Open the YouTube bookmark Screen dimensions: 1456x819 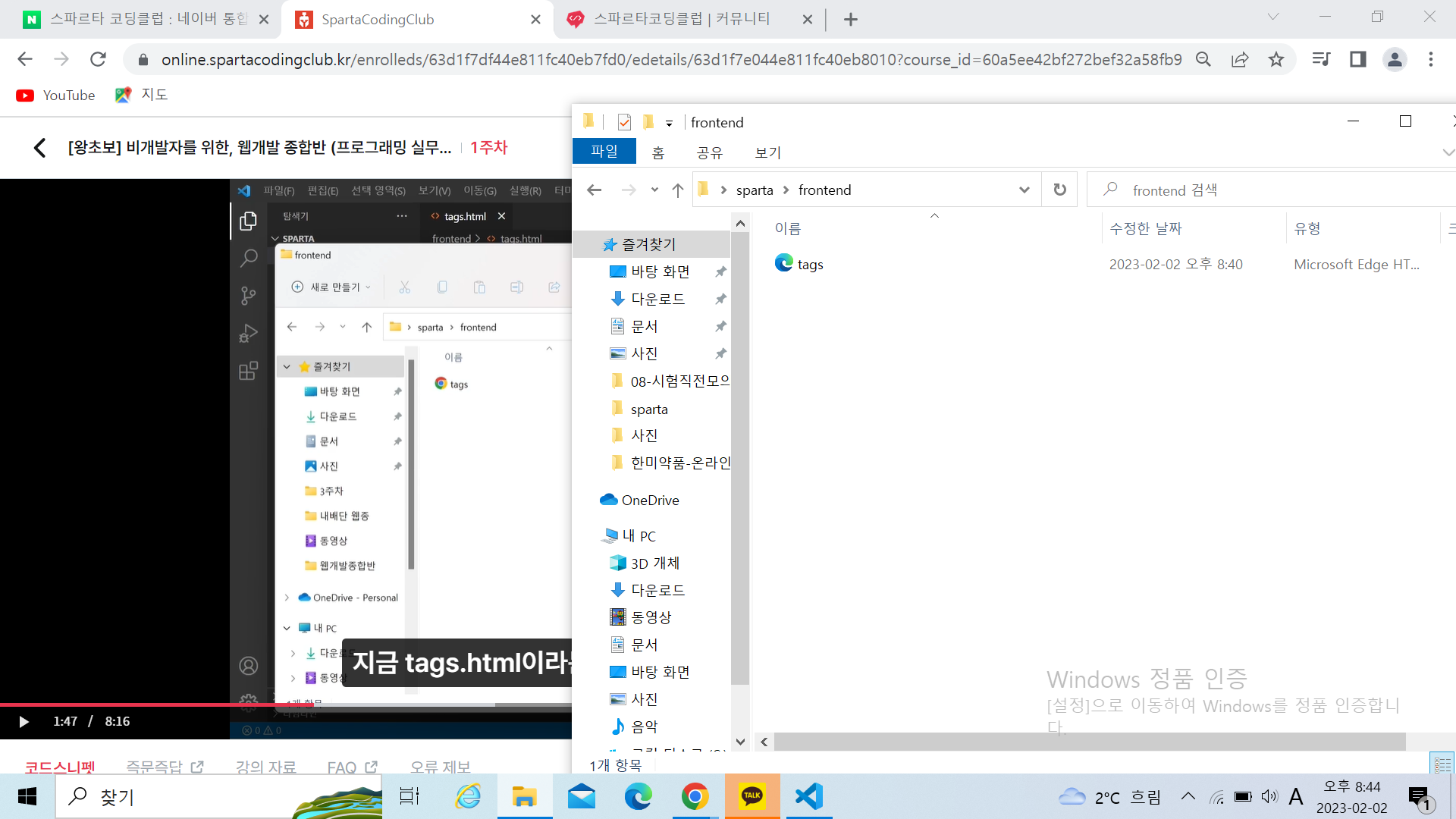56,95
